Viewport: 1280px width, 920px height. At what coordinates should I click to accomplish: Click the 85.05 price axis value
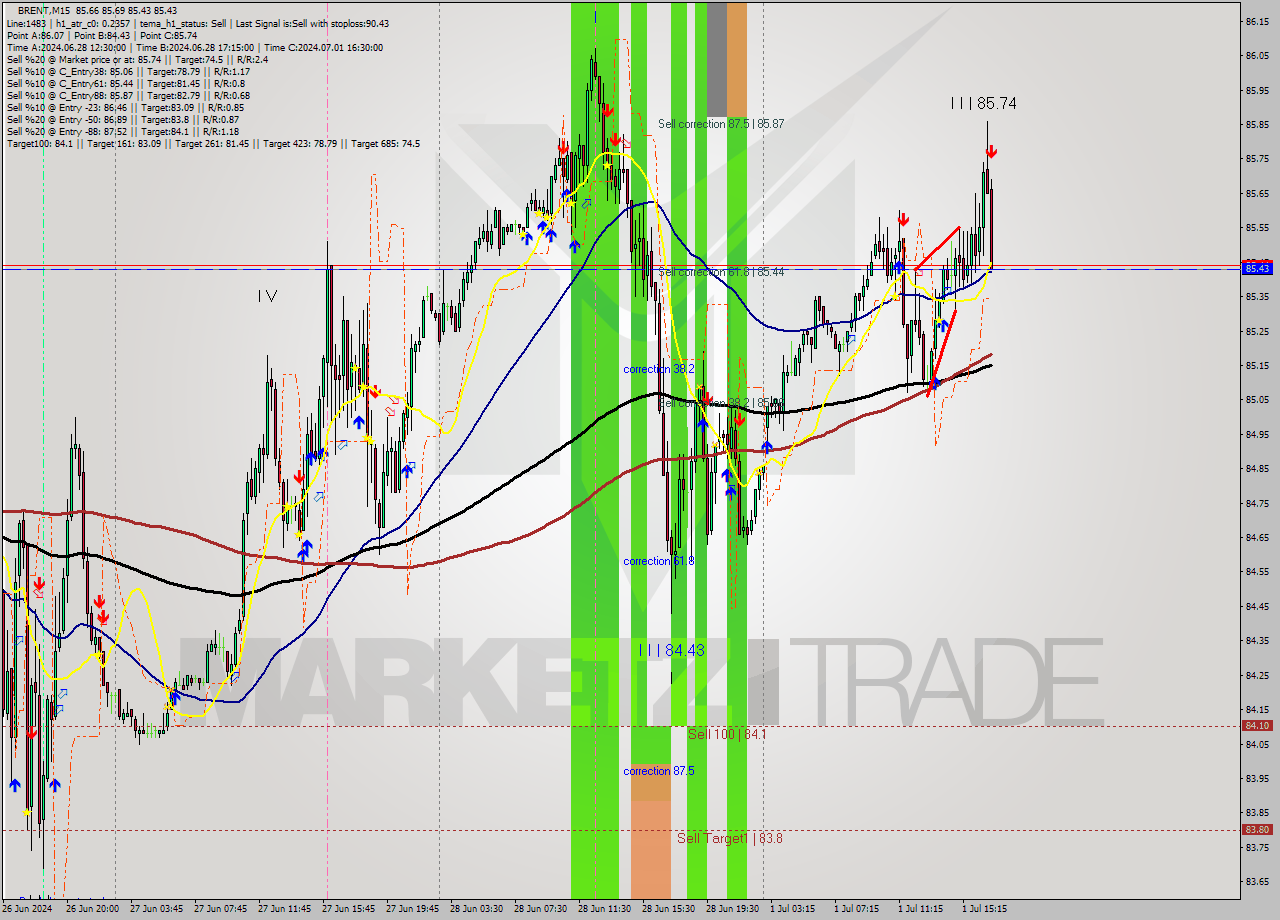point(1257,400)
